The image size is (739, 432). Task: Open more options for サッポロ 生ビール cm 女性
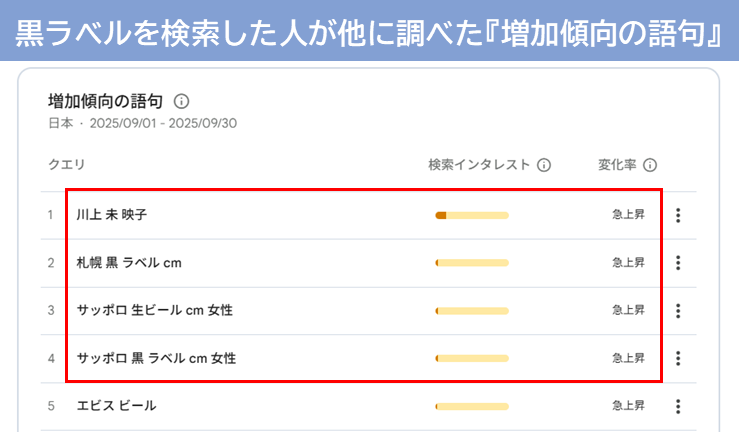coord(678,311)
